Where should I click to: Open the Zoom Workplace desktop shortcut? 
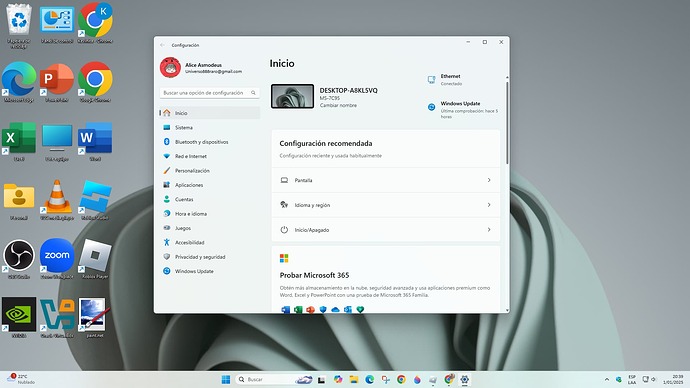(57, 259)
